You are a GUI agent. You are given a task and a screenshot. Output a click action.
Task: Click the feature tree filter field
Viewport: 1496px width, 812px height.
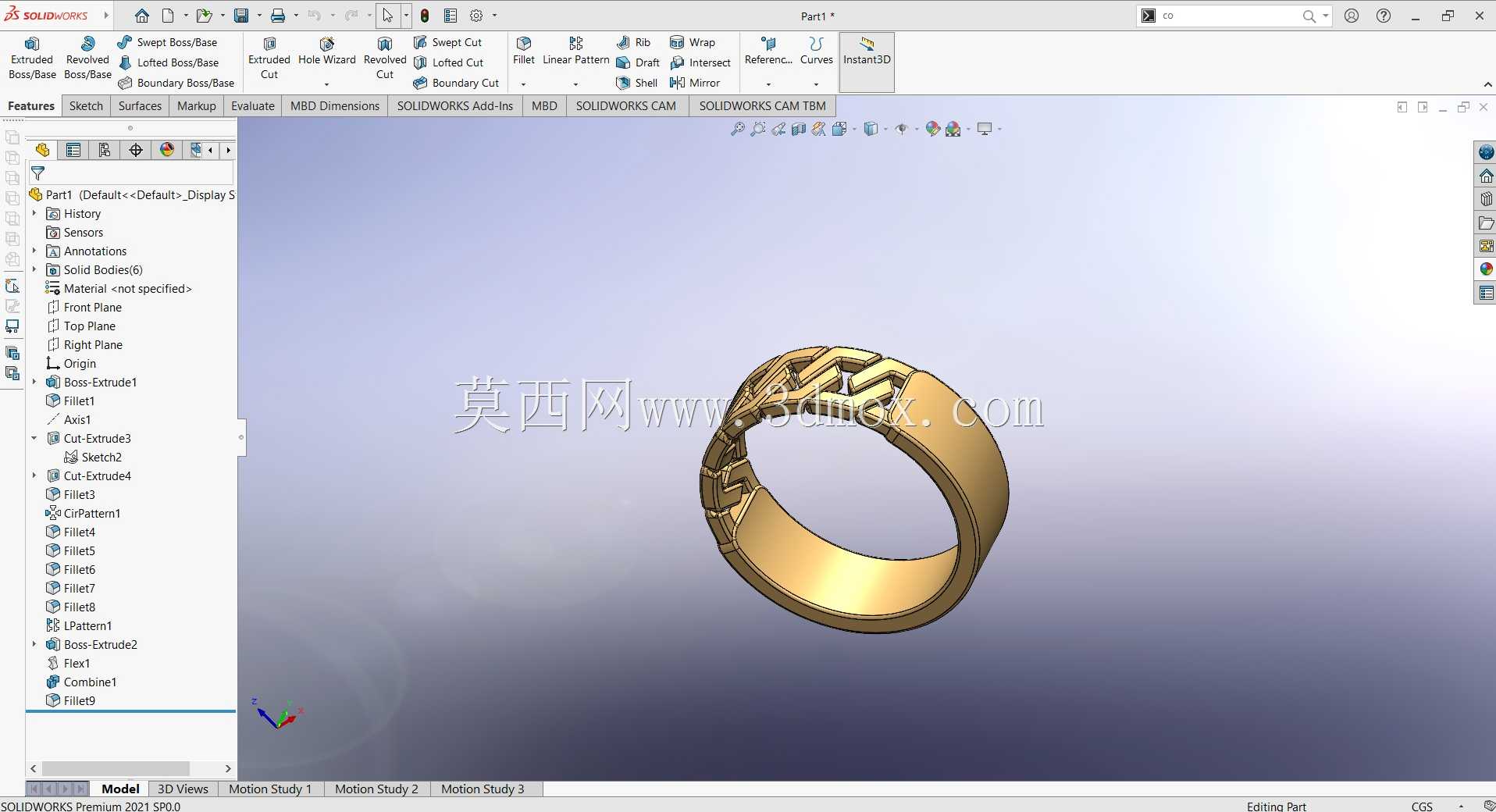tap(131, 173)
